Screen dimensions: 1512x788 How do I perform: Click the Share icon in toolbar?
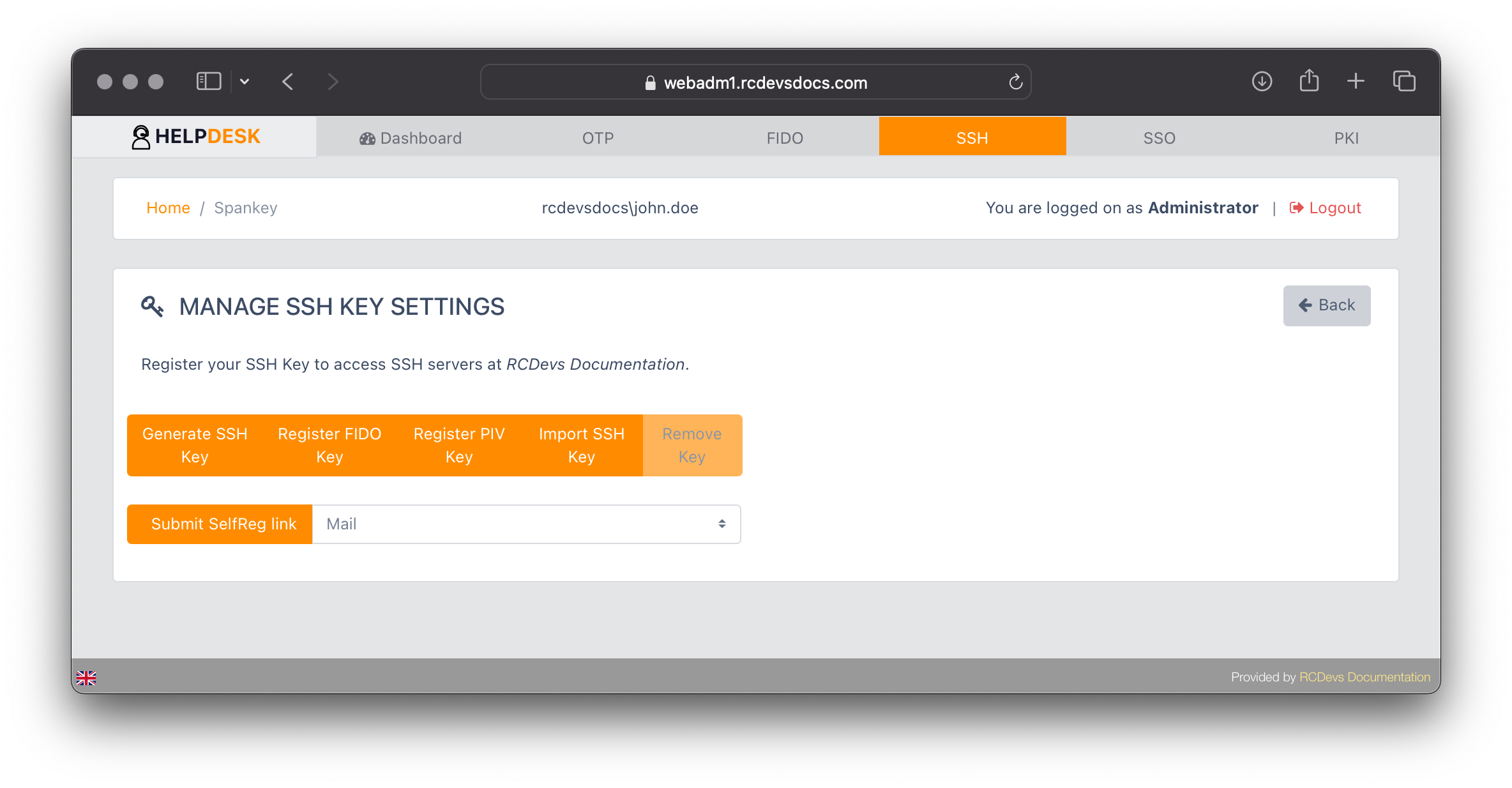click(1309, 81)
